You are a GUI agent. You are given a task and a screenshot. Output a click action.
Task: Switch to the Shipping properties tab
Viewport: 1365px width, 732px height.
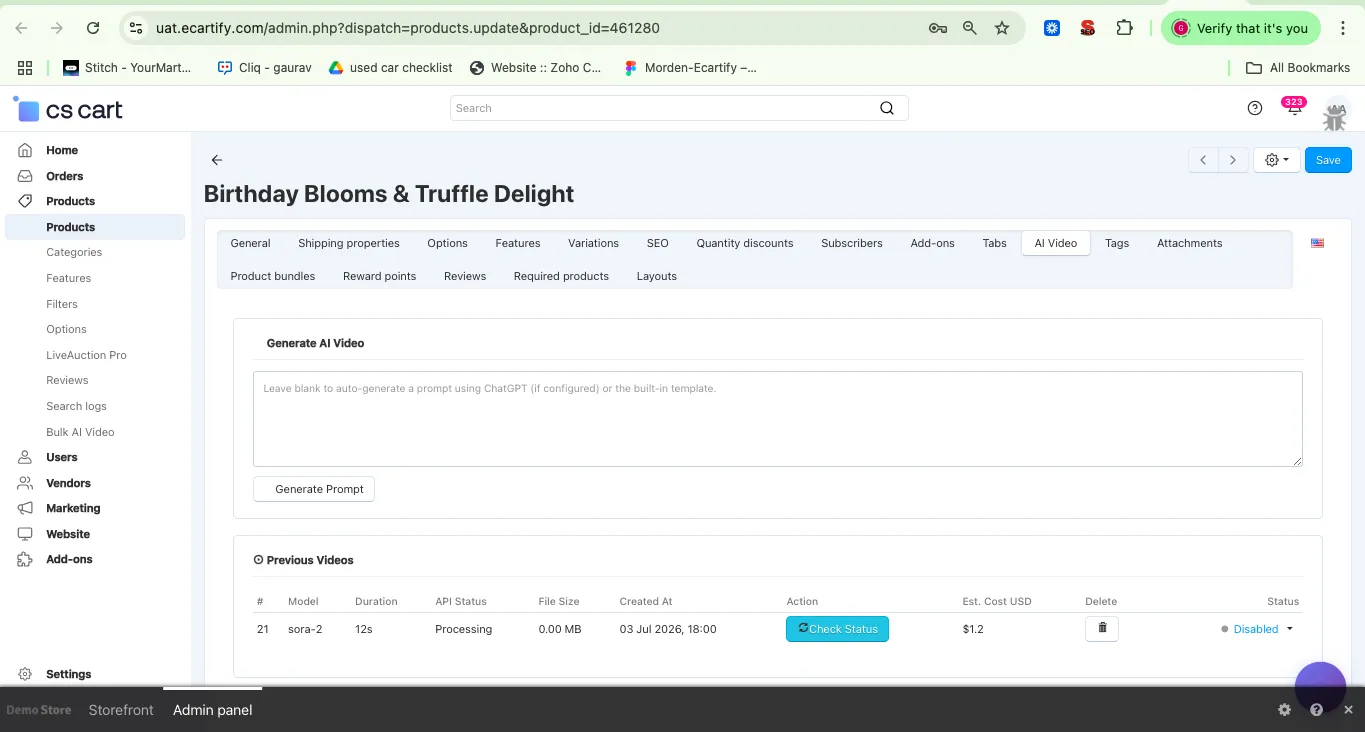click(x=349, y=243)
